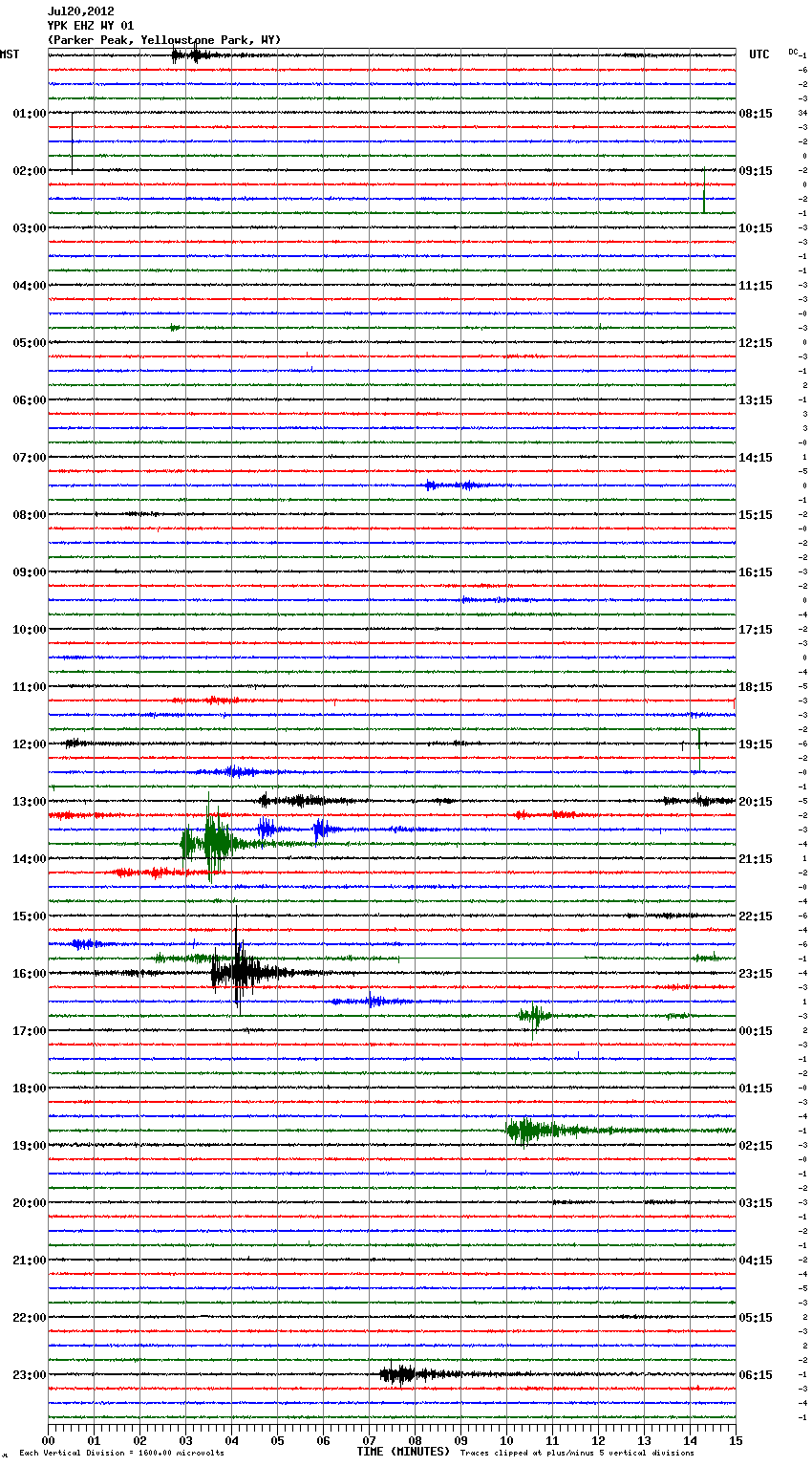Select the 23:00 MST time label
The width and height of the screenshot is (812, 1466).
(30, 1375)
